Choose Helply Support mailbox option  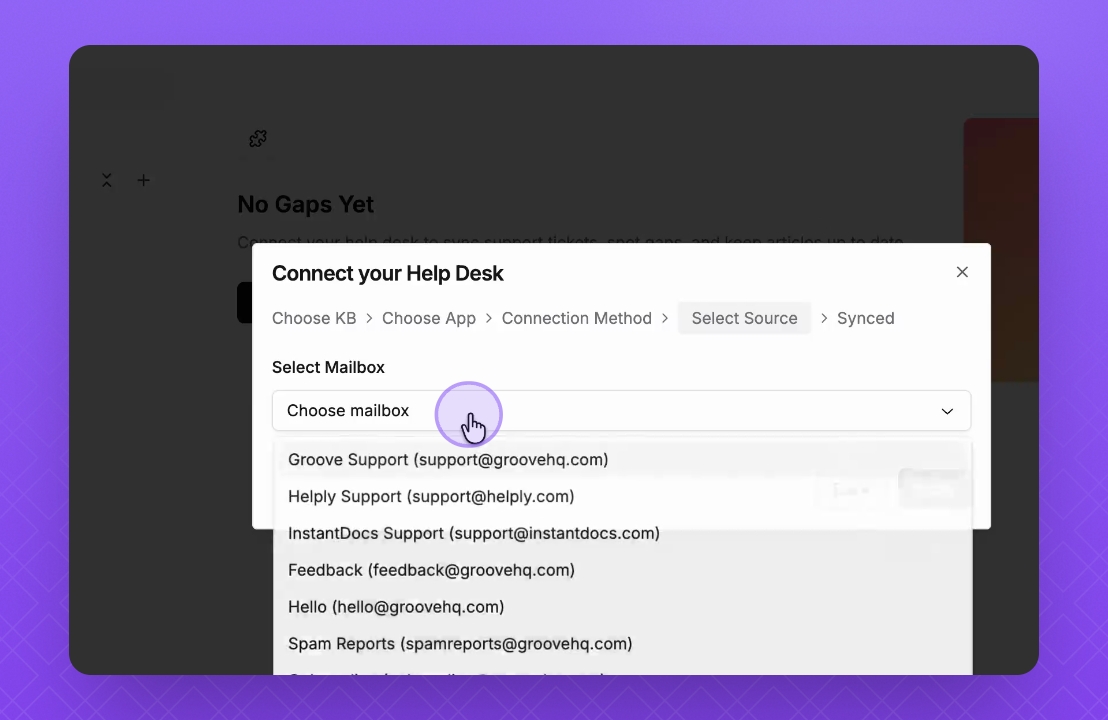pos(431,497)
